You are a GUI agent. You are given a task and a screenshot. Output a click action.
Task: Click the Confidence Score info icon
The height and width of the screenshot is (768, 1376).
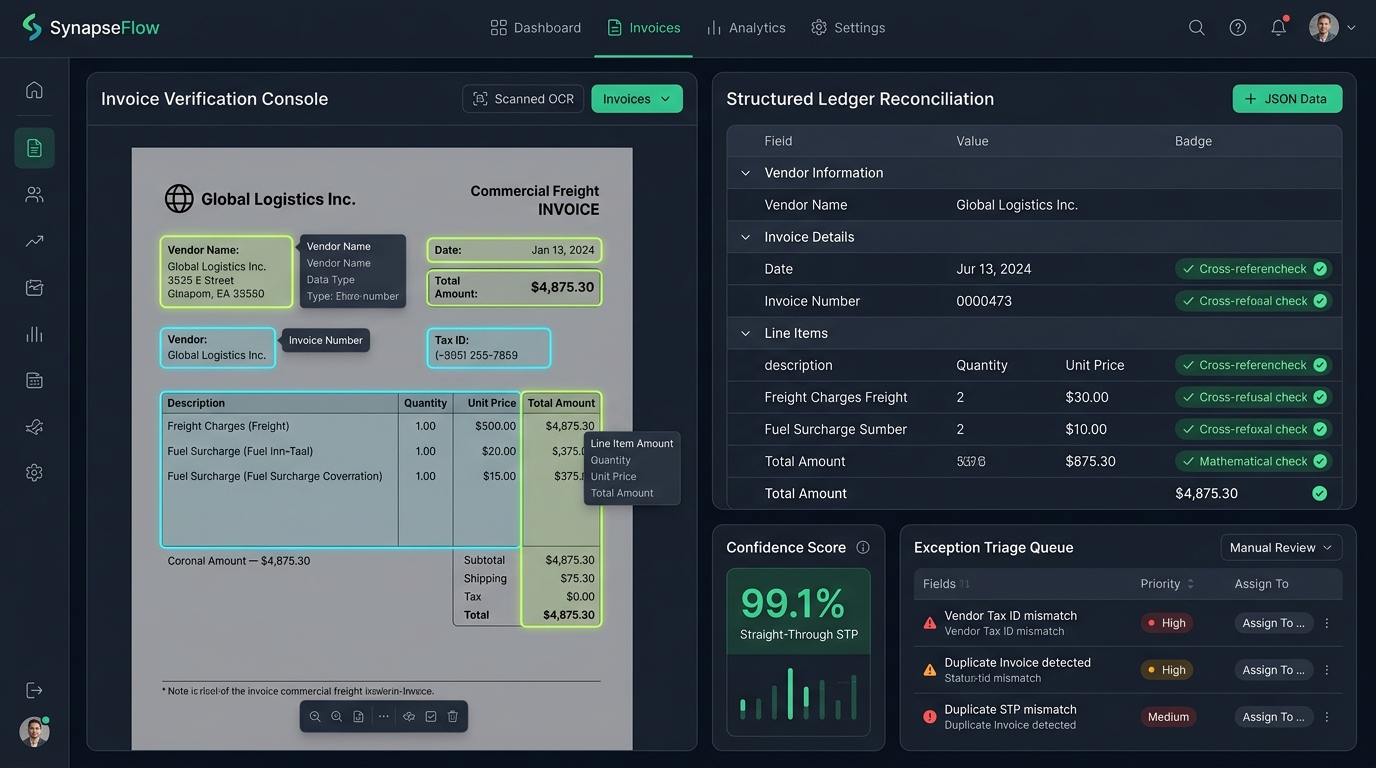(x=863, y=548)
